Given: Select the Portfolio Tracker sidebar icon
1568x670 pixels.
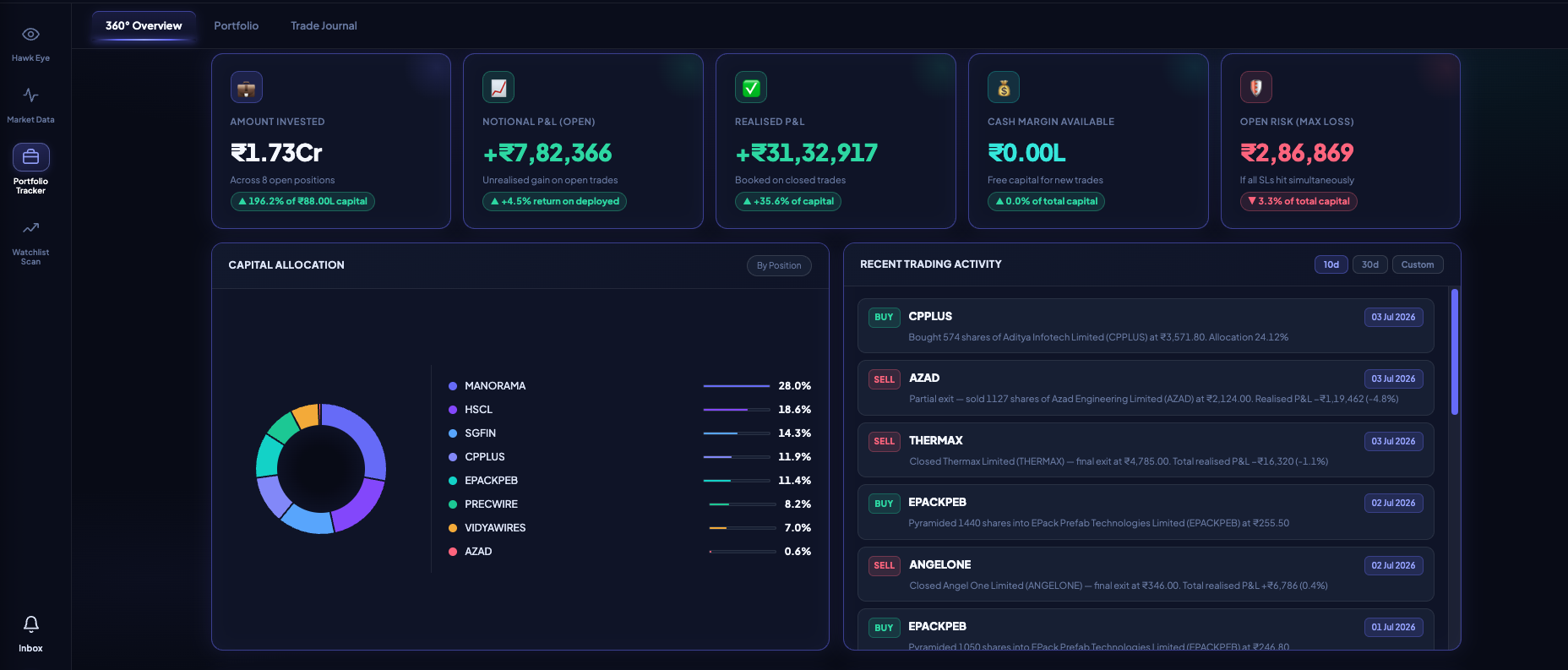Looking at the screenshot, I should coord(30,157).
